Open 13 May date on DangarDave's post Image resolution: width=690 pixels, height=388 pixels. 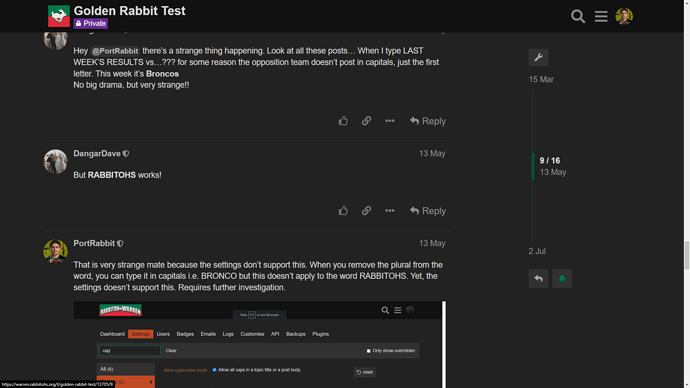(432, 154)
